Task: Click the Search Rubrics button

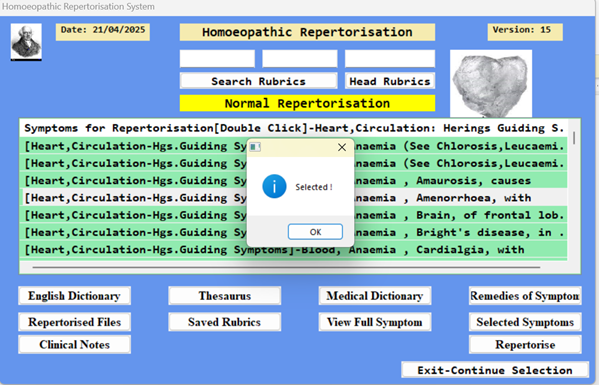Action: [259, 81]
